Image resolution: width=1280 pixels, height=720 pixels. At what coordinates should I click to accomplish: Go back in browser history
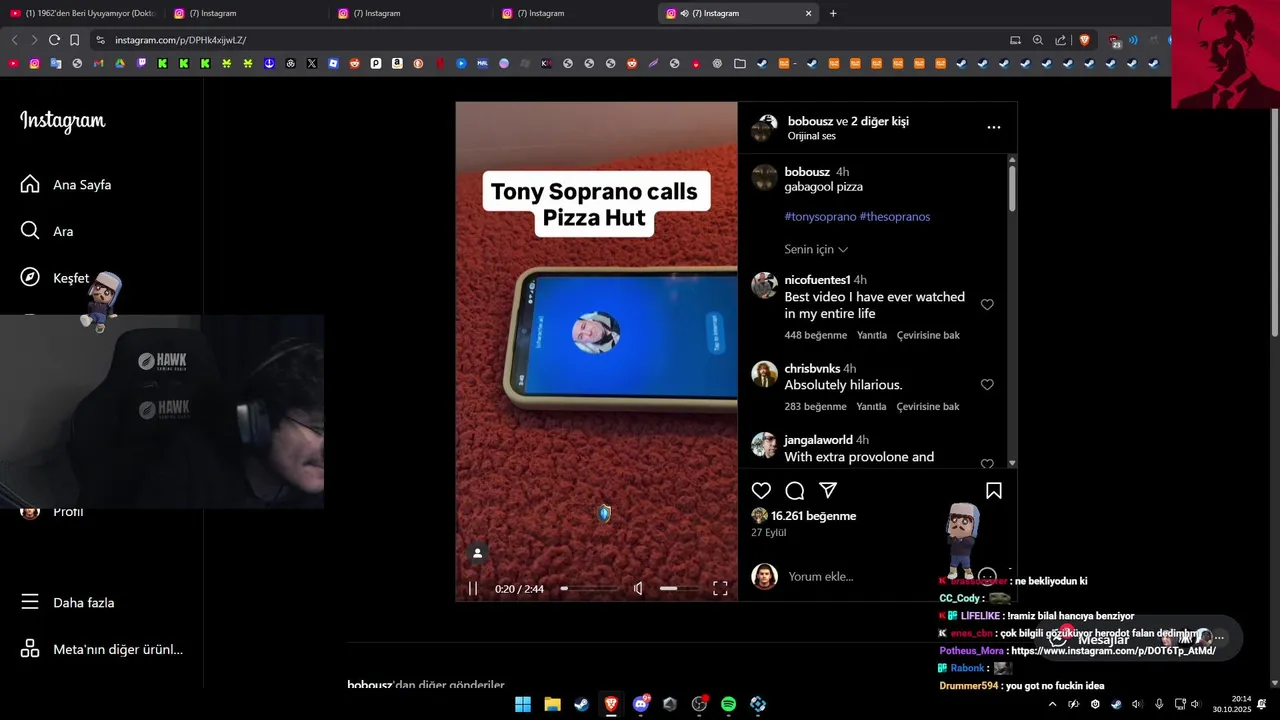14,40
